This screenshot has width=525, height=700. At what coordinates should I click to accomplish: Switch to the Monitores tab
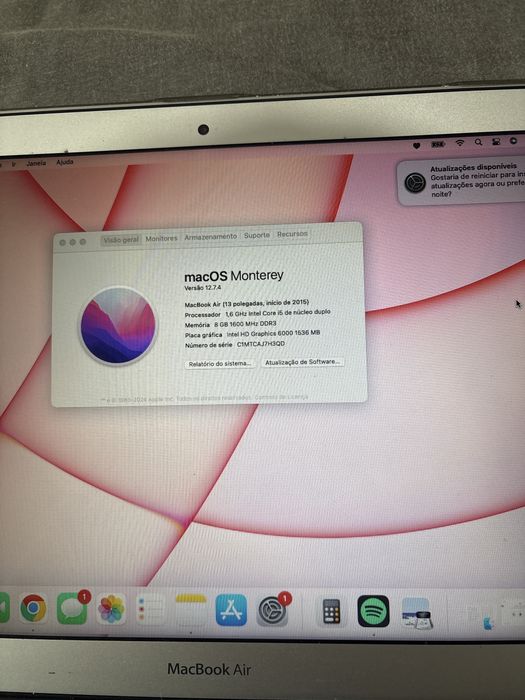[x=162, y=238]
